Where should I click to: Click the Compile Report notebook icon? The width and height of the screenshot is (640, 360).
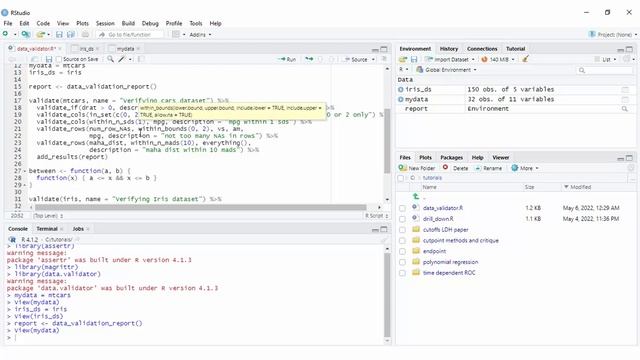141,59
